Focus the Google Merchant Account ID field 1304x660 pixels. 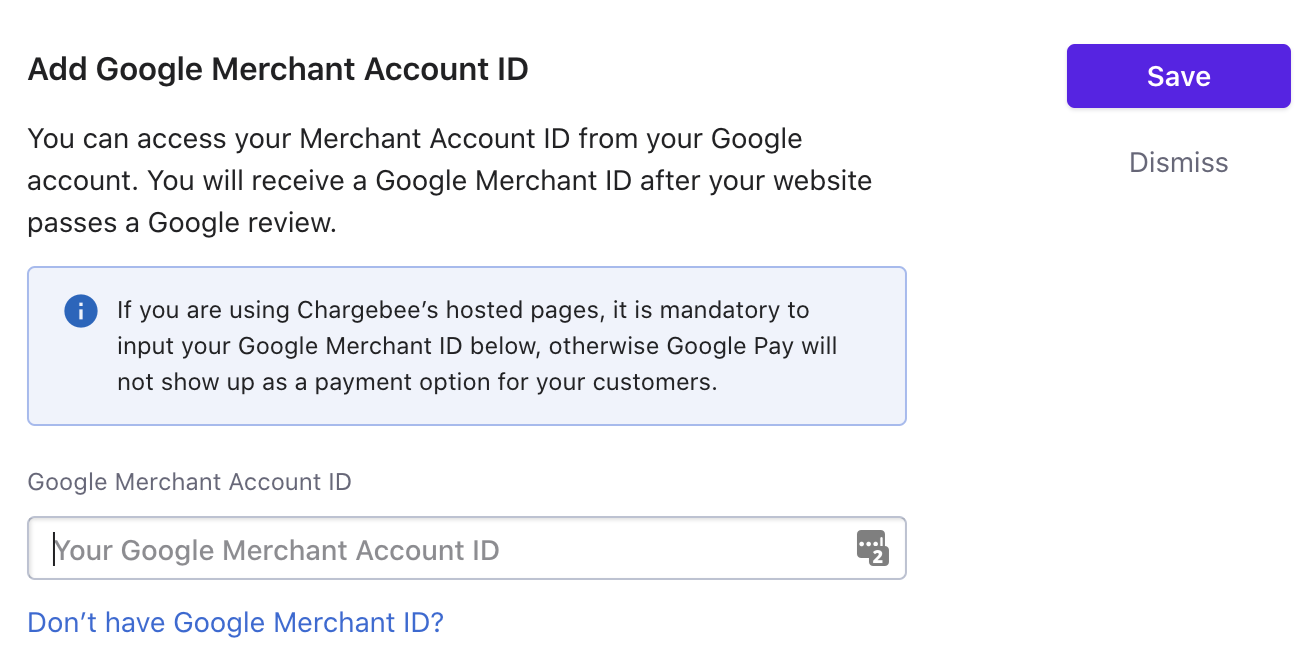tap(467, 548)
